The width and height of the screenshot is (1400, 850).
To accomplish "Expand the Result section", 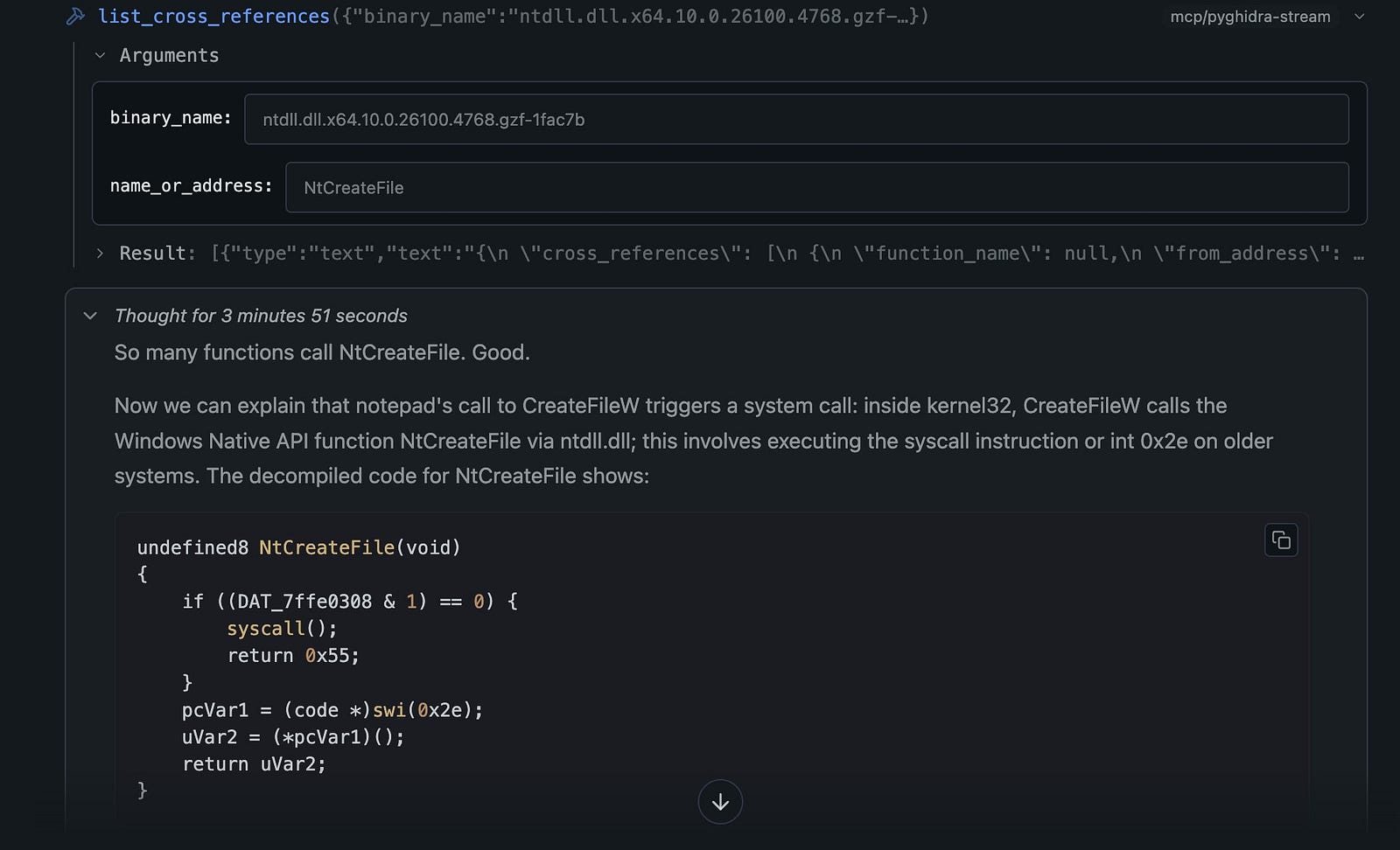I will (x=100, y=253).
